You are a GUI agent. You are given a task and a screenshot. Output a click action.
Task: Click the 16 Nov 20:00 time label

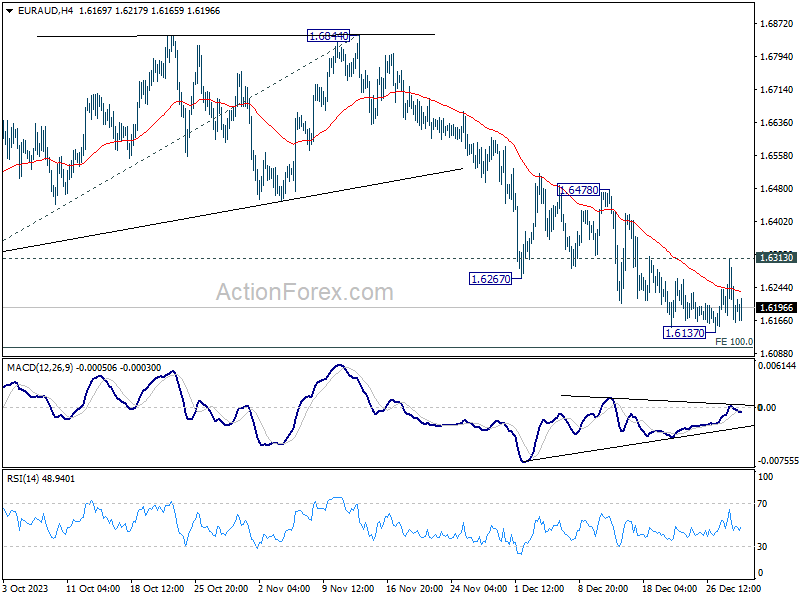pyautogui.click(x=414, y=588)
